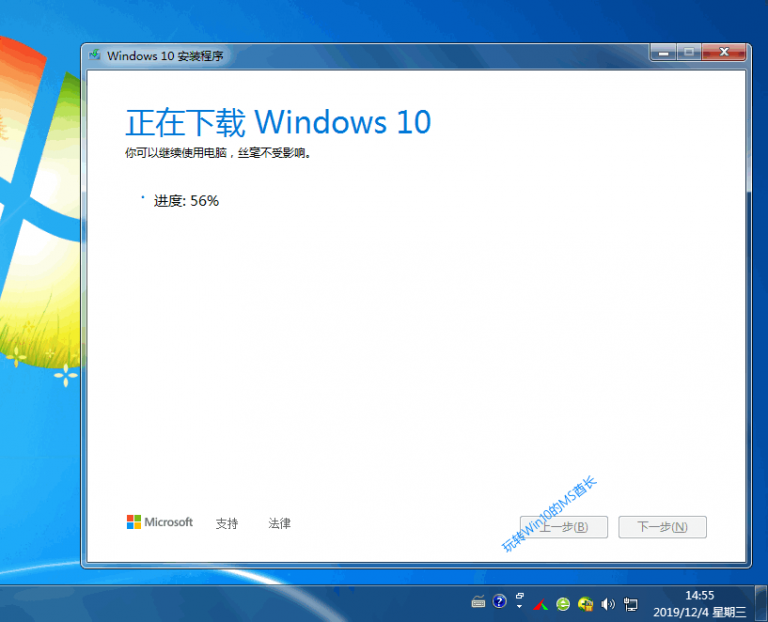This screenshot has height=622, width=768.
Task: Click the Show desktop strip at taskbar end
Action: pyautogui.click(x=761, y=603)
